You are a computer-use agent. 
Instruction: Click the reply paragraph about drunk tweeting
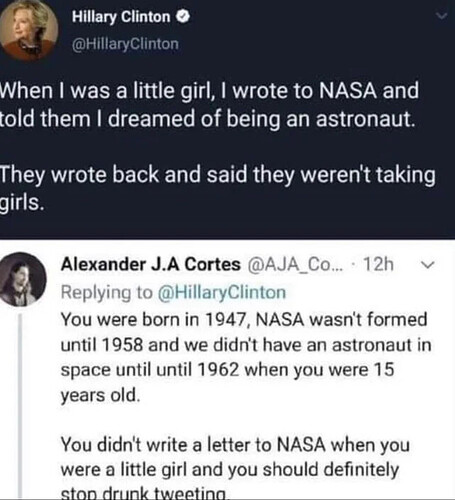pos(235,467)
